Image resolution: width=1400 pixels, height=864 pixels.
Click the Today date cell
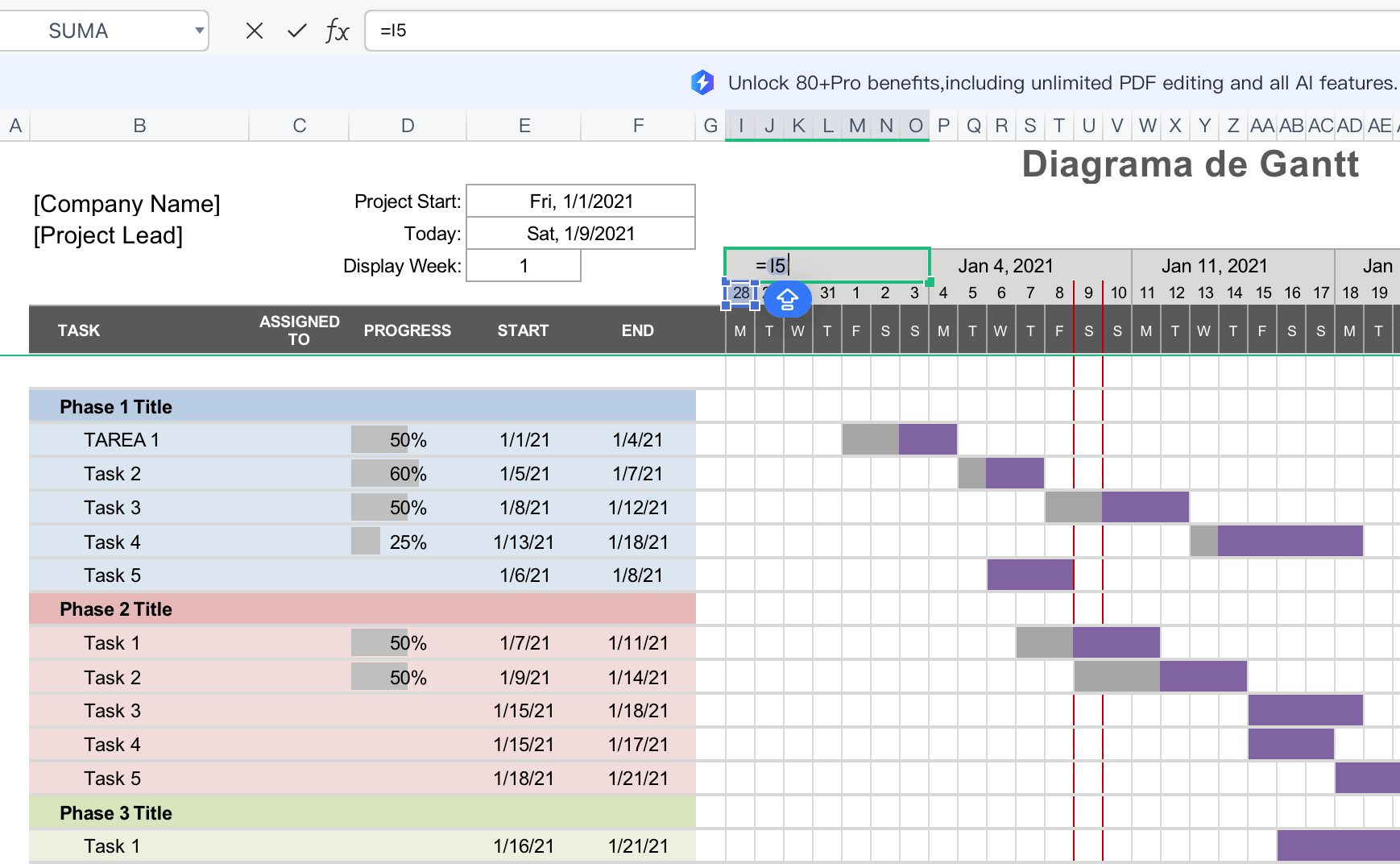pyautogui.click(x=580, y=234)
